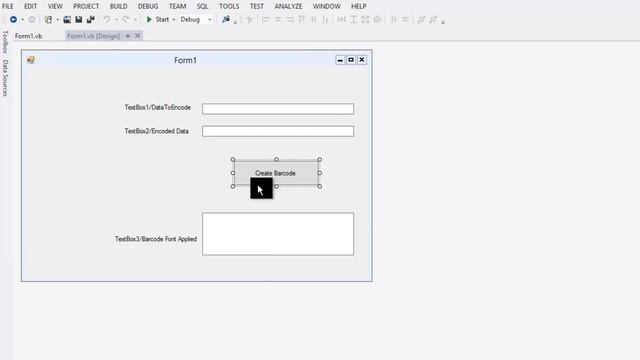Click the Align Rights layout icon
The image size is (640, 360).
click(290, 19)
